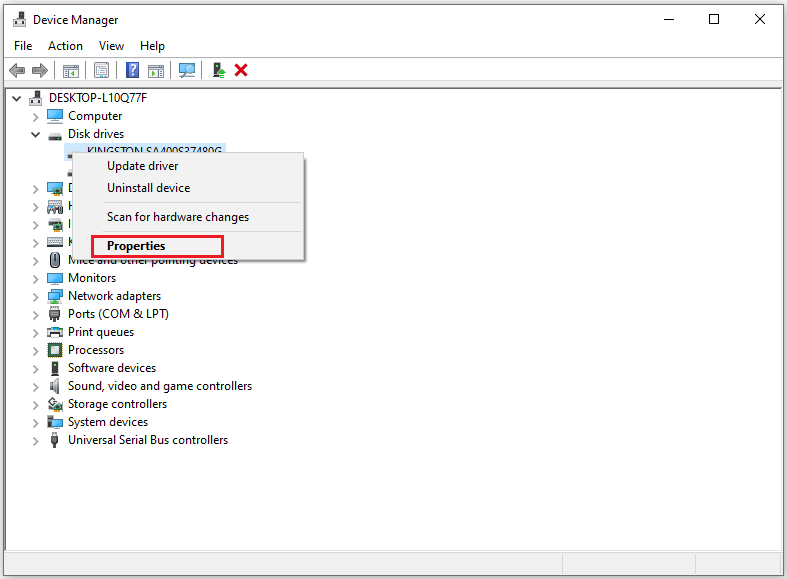Choose Update driver from context menu

coord(188,166)
